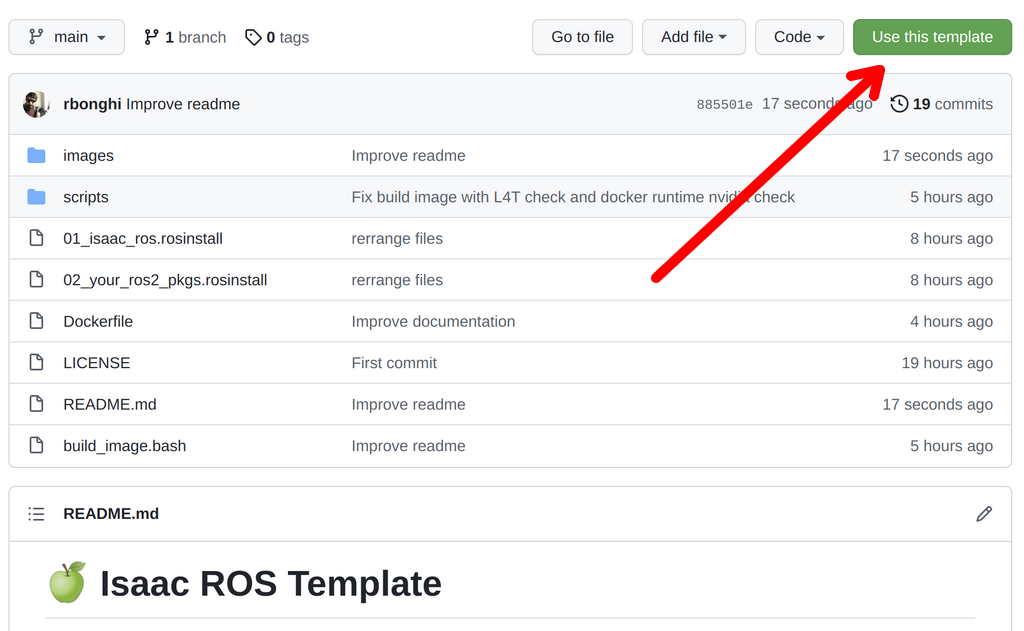Image resolution: width=1024 pixels, height=631 pixels.
Task: Click the README table of contents icon
Action: coord(37,514)
